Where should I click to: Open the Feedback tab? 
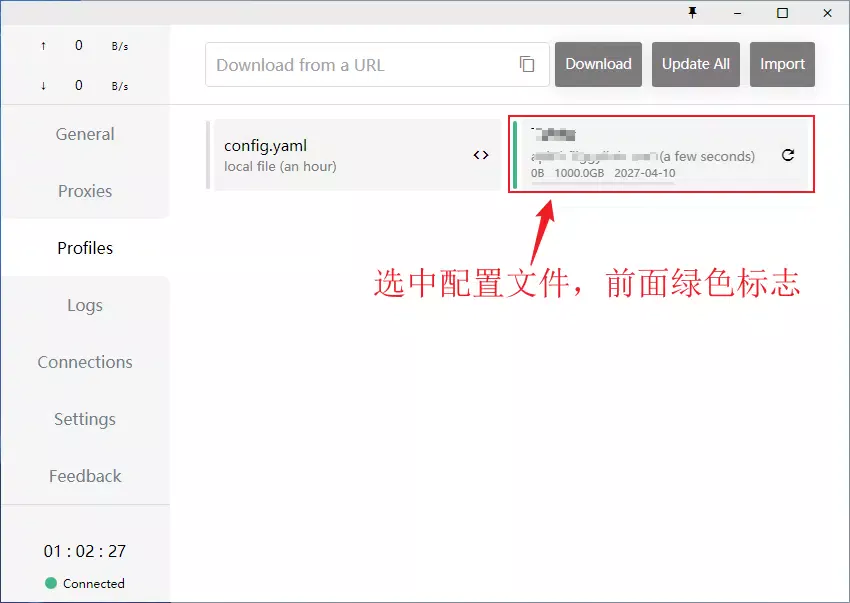(x=85, y=476)
